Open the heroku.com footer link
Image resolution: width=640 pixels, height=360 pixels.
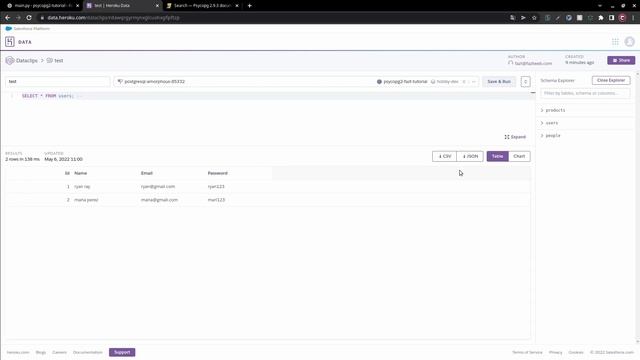click(18, 352)
